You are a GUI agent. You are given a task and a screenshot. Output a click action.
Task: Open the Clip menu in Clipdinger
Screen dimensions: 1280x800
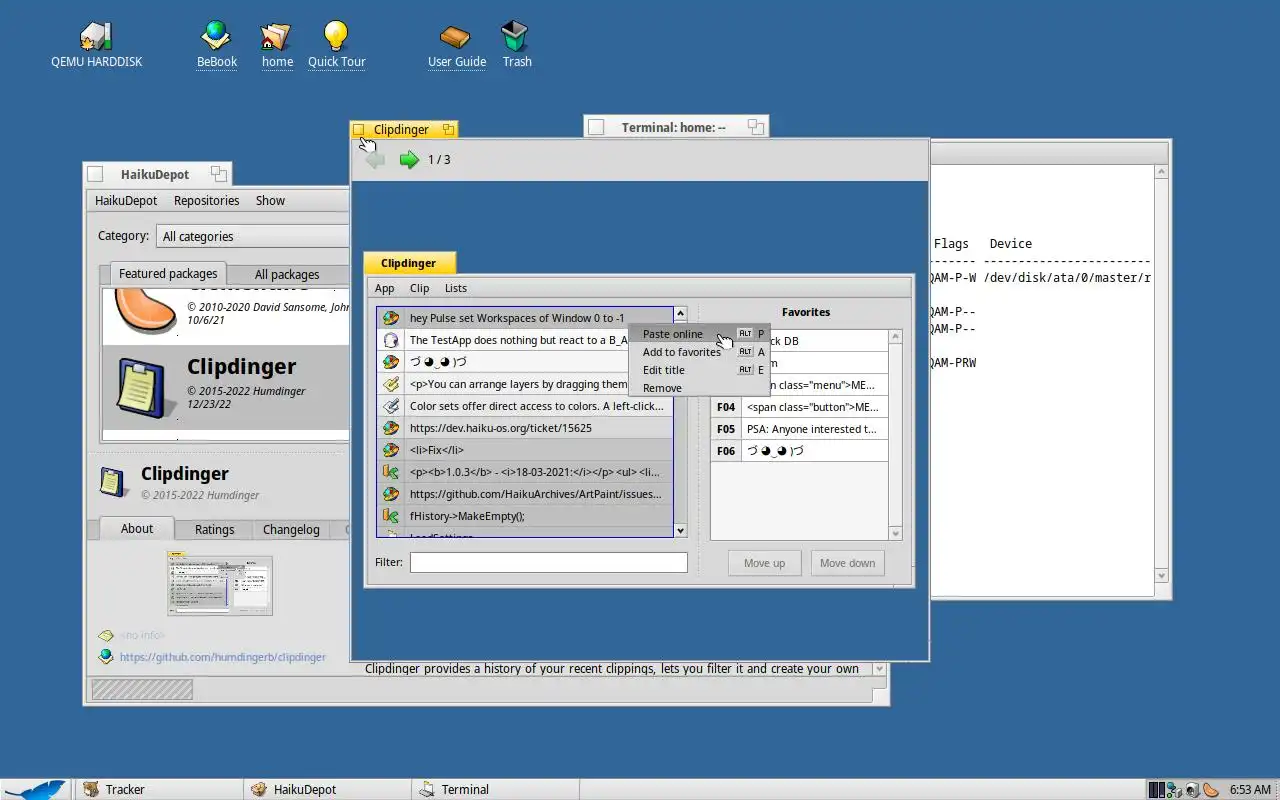420,288
